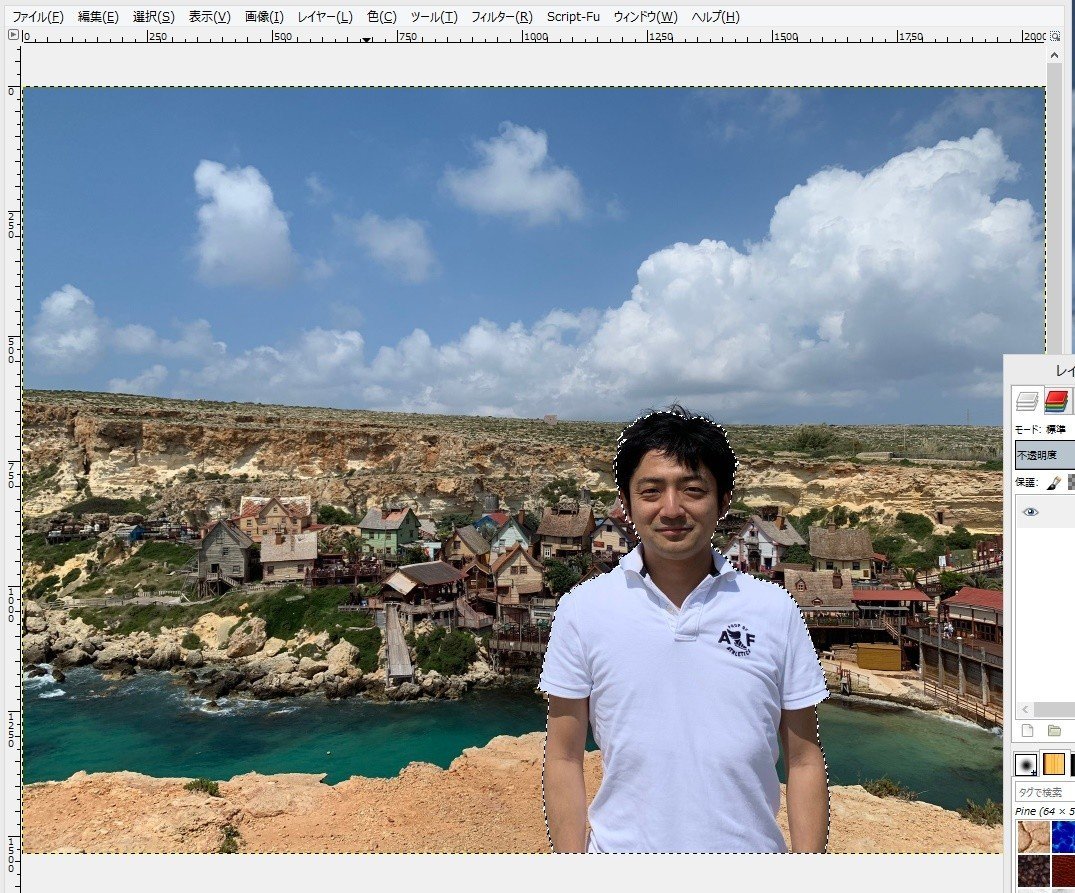Adjust the 不透明度 opacity slider
1075x893 pixels.
click(x=1045, y=455)
